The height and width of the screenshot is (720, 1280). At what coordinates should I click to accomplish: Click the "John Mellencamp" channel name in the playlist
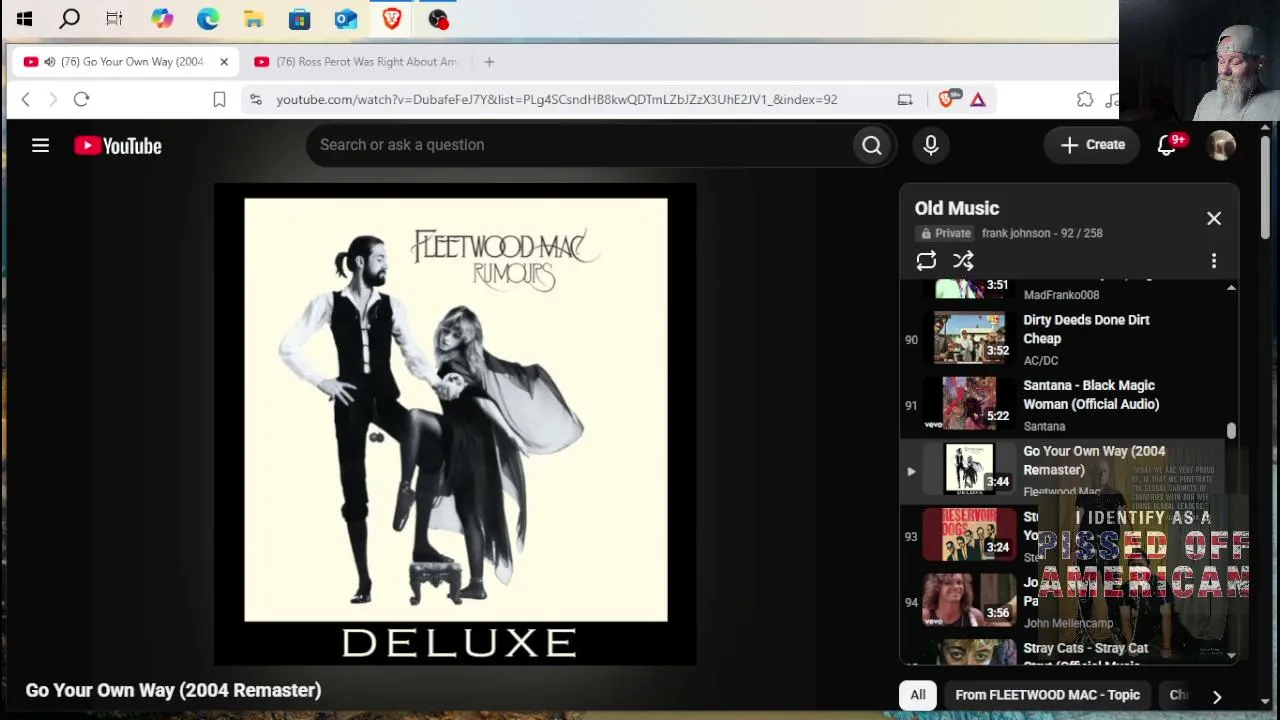[1068, 623]
